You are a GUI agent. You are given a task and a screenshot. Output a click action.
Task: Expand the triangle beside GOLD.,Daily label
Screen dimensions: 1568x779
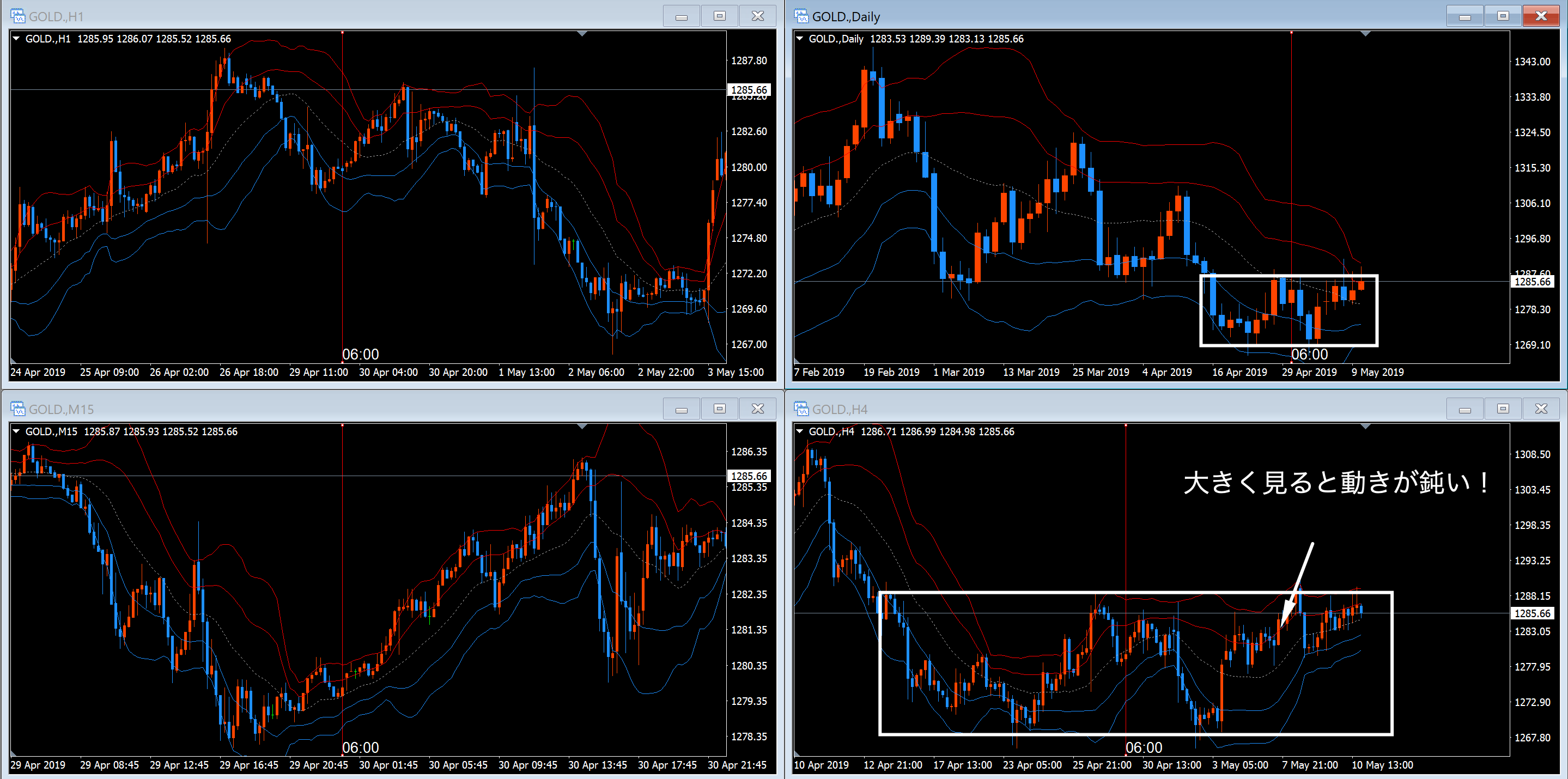pos(800,38)
